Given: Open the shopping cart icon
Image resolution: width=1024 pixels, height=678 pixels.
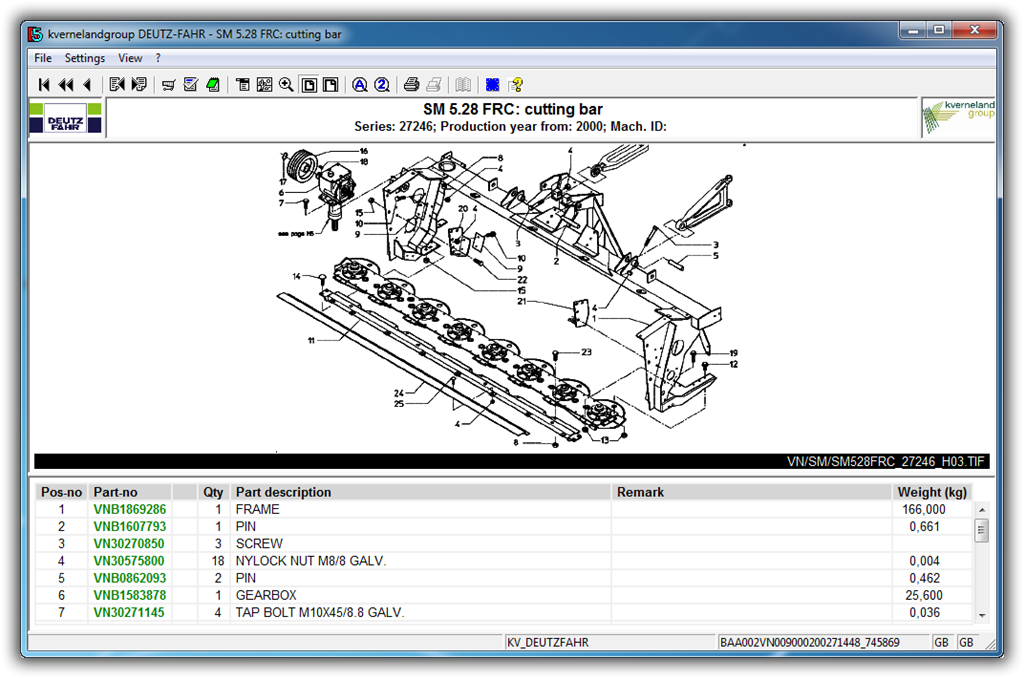Looking at the screenshot, I should (168, 84).
